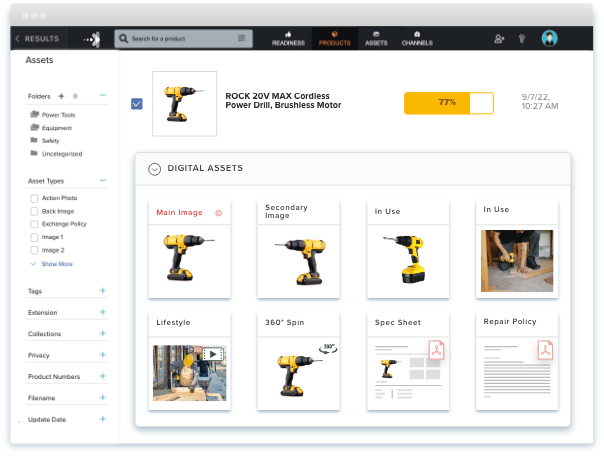Click the 9/7/22, 10:27 AM timestamp
Viewport: 604px width, 456px height.
[540, 102]
